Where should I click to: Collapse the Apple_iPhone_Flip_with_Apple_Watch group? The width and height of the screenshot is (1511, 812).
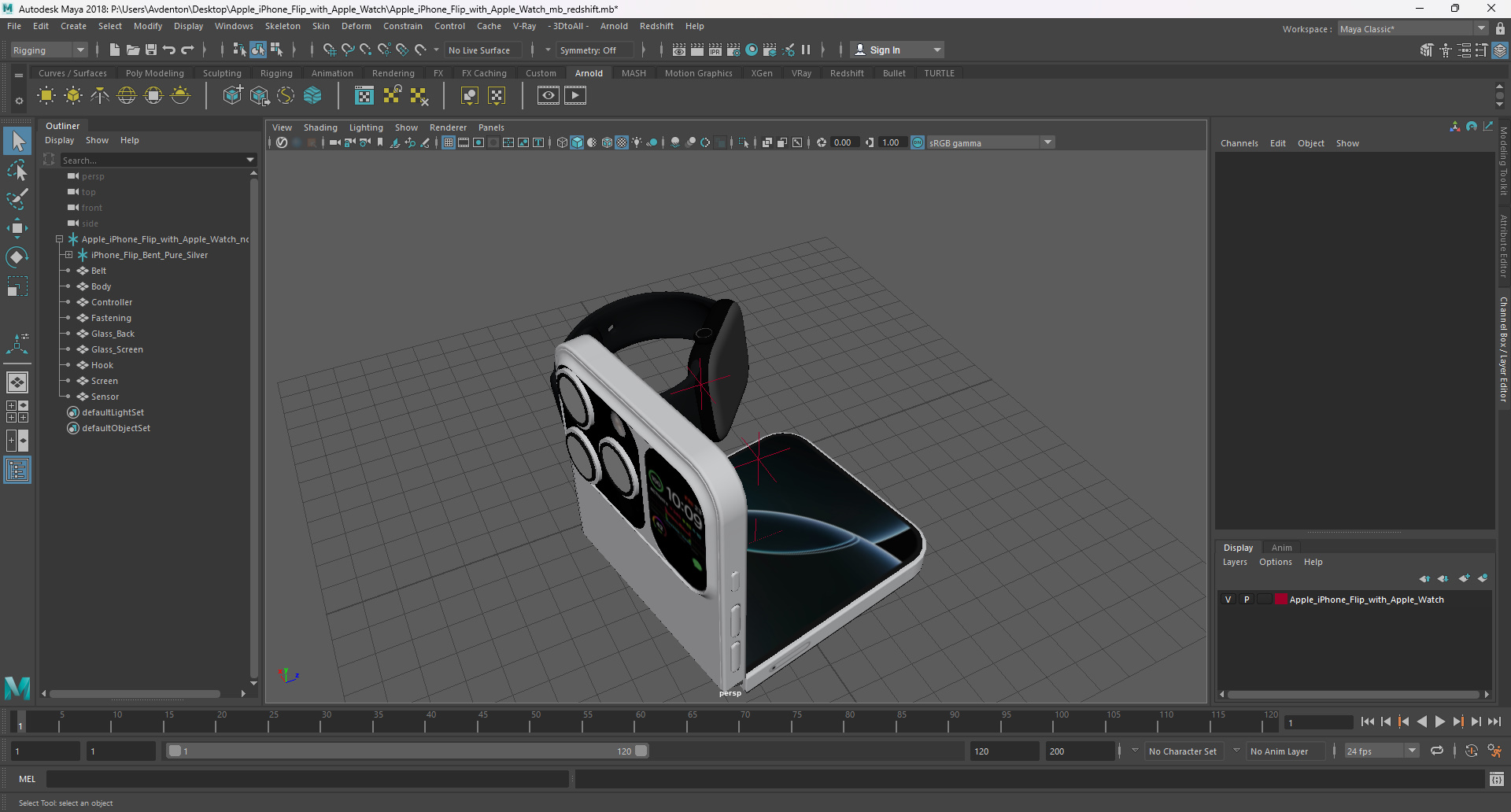pos(59,239)
